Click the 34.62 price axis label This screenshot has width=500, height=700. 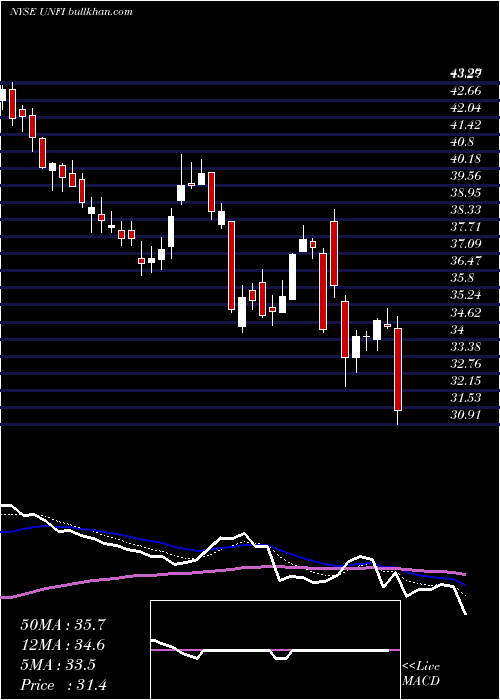[x=465, y=312]
